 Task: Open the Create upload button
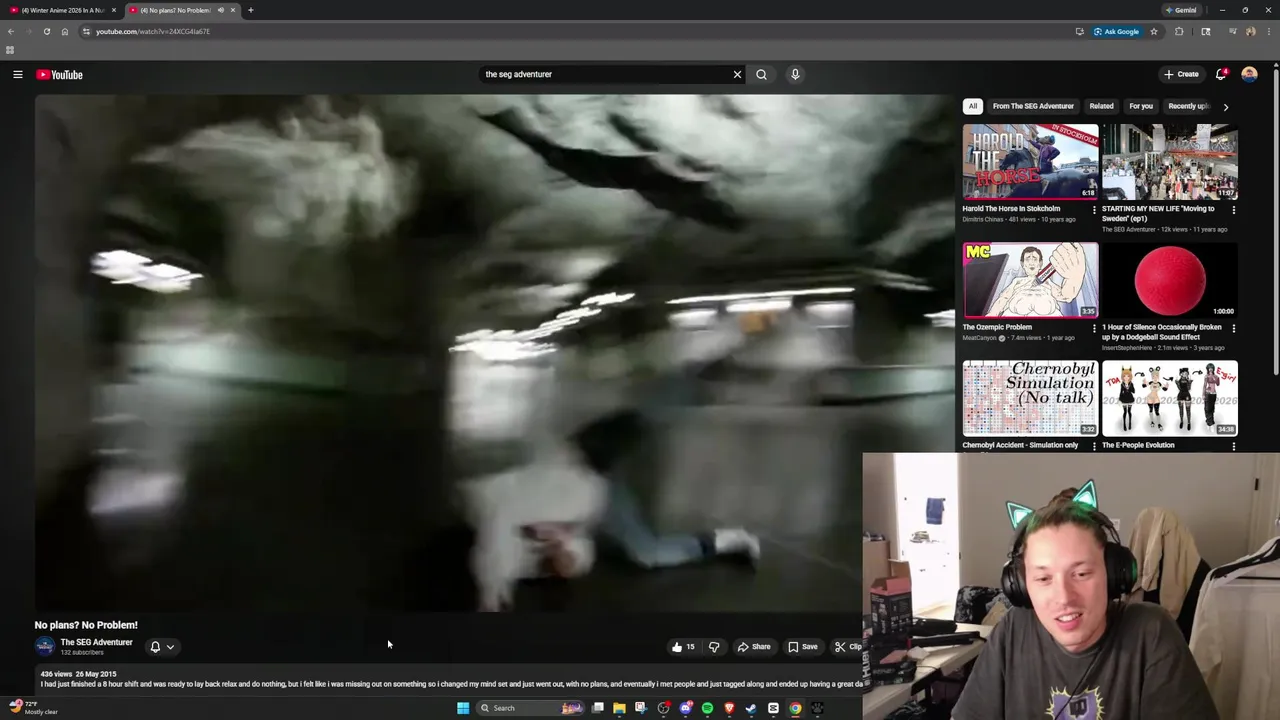click(1181, 74)
